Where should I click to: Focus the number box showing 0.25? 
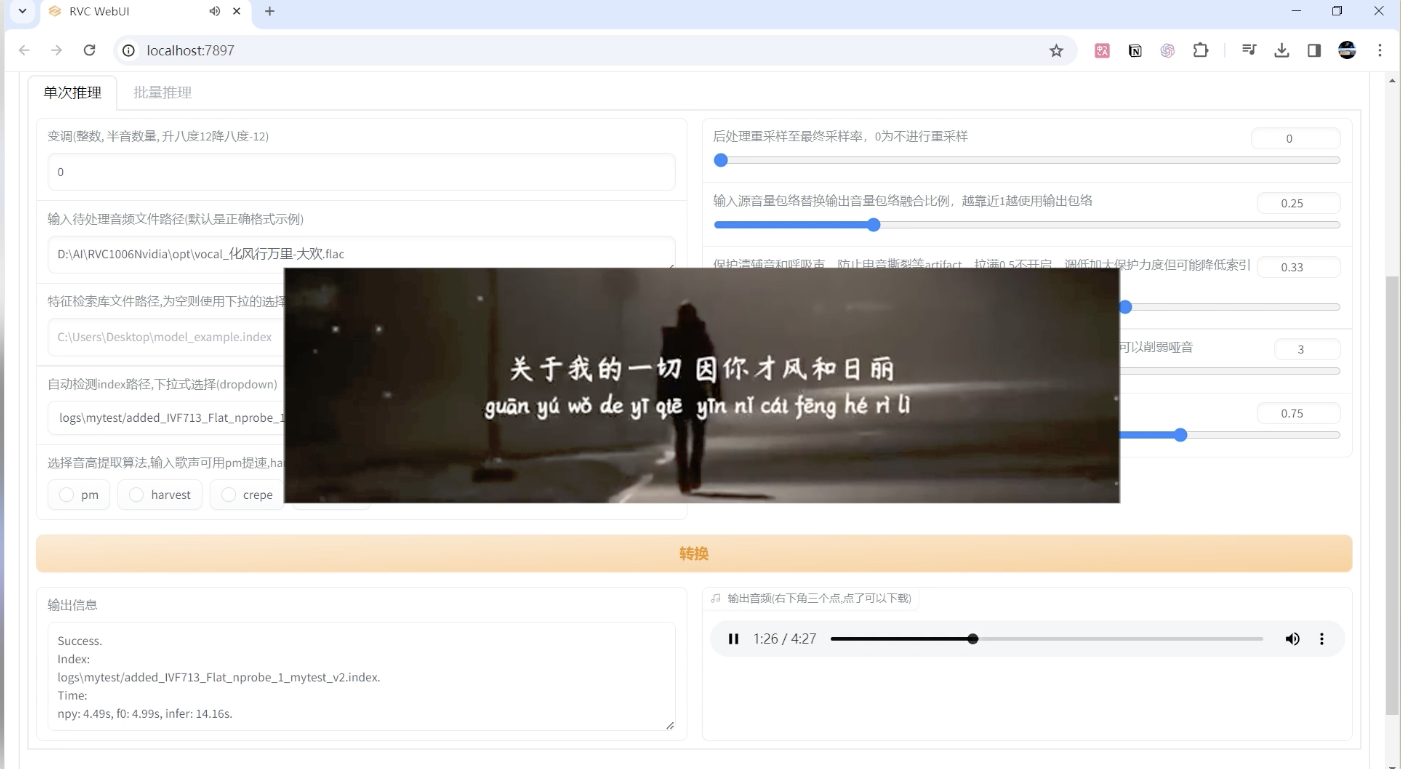[x=1298, y=203]
